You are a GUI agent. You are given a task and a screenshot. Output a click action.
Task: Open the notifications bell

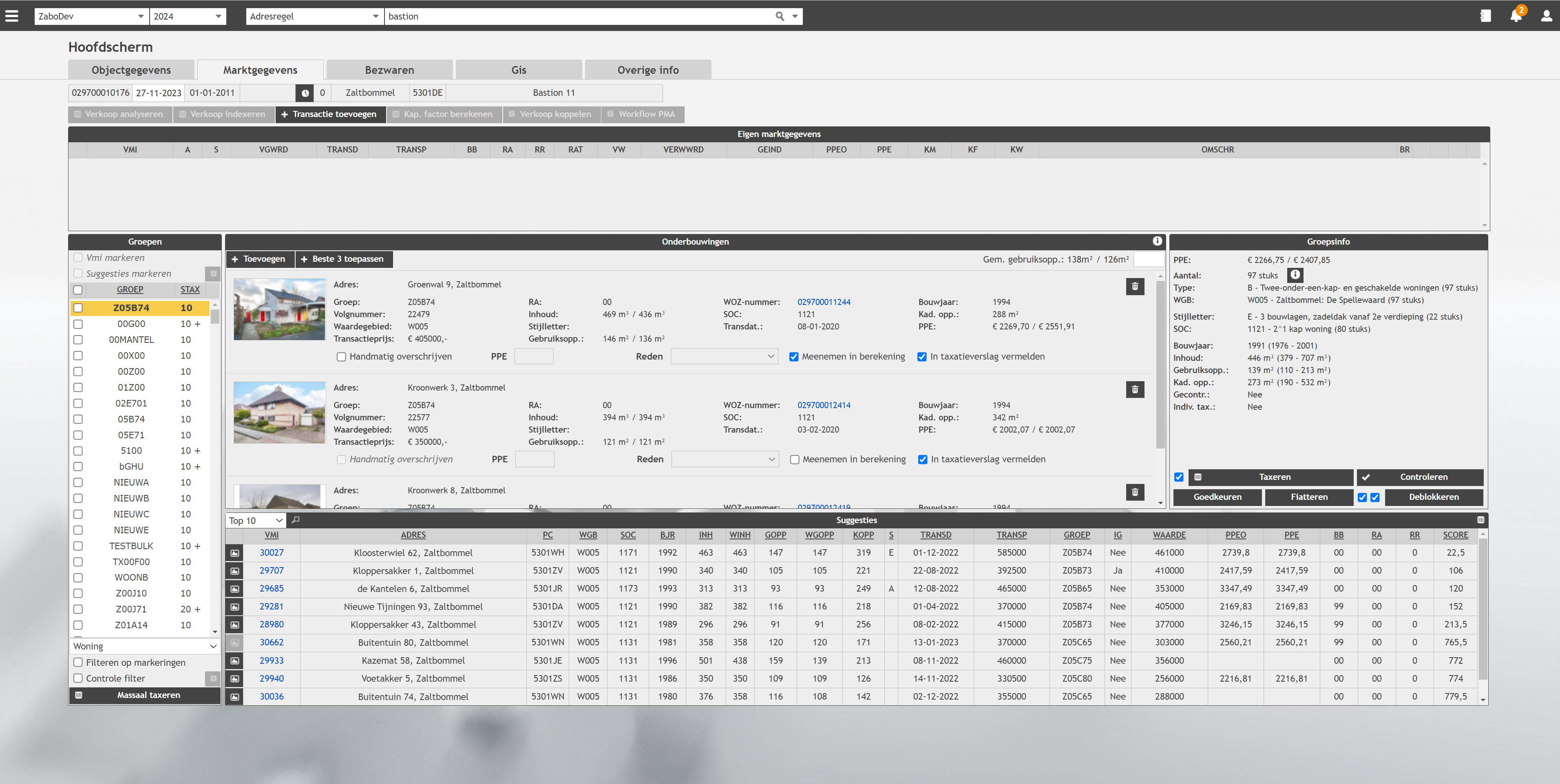pyautogui.click(x=1516, y=16)
